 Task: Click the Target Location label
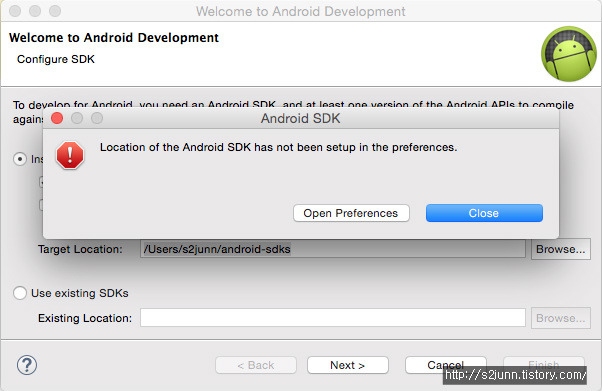[x=80, y=249]
